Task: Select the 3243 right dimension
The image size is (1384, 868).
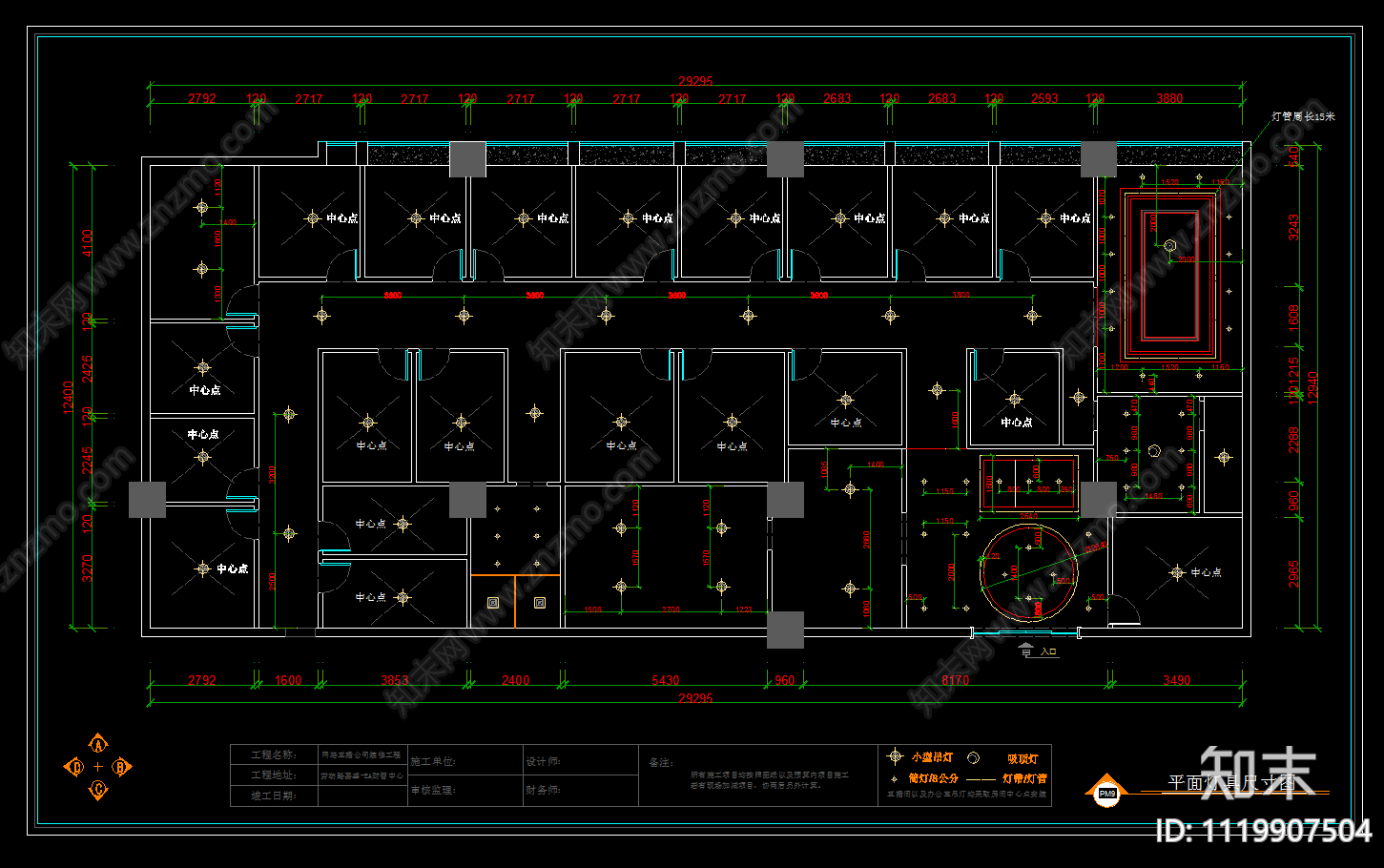Action: 1294,227
